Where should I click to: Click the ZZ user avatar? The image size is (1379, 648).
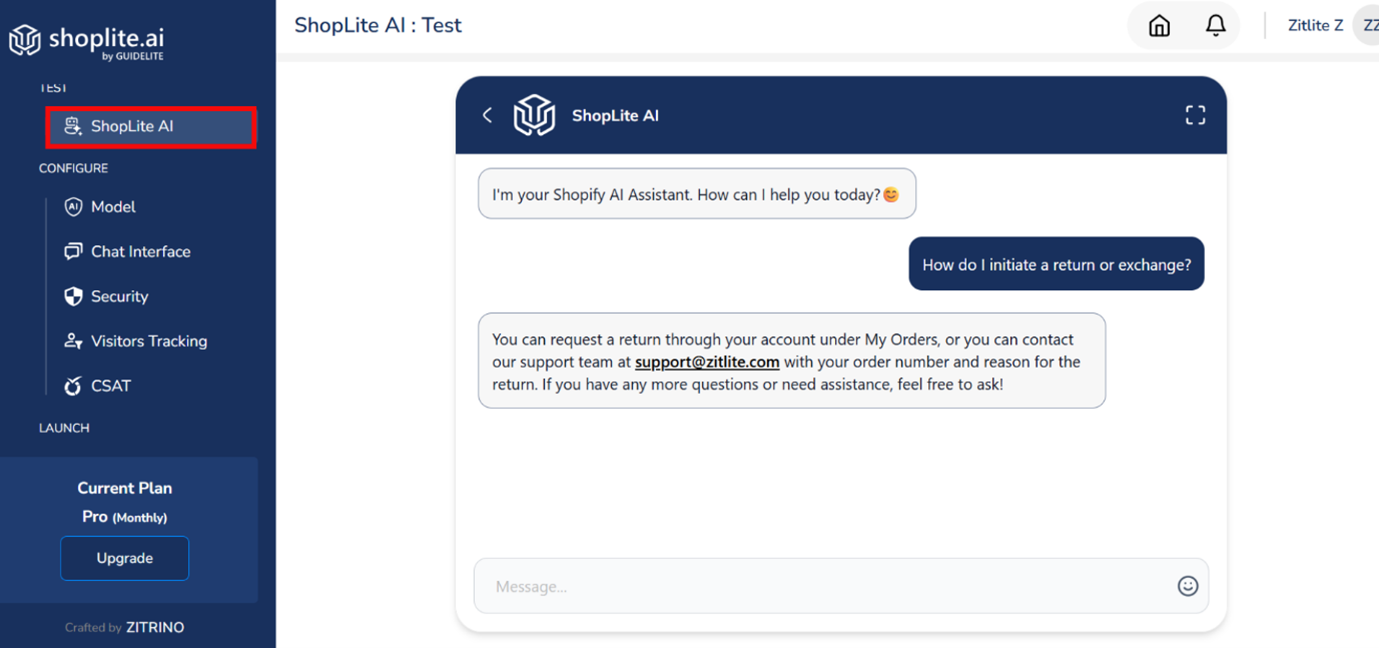pos(1367,26)
